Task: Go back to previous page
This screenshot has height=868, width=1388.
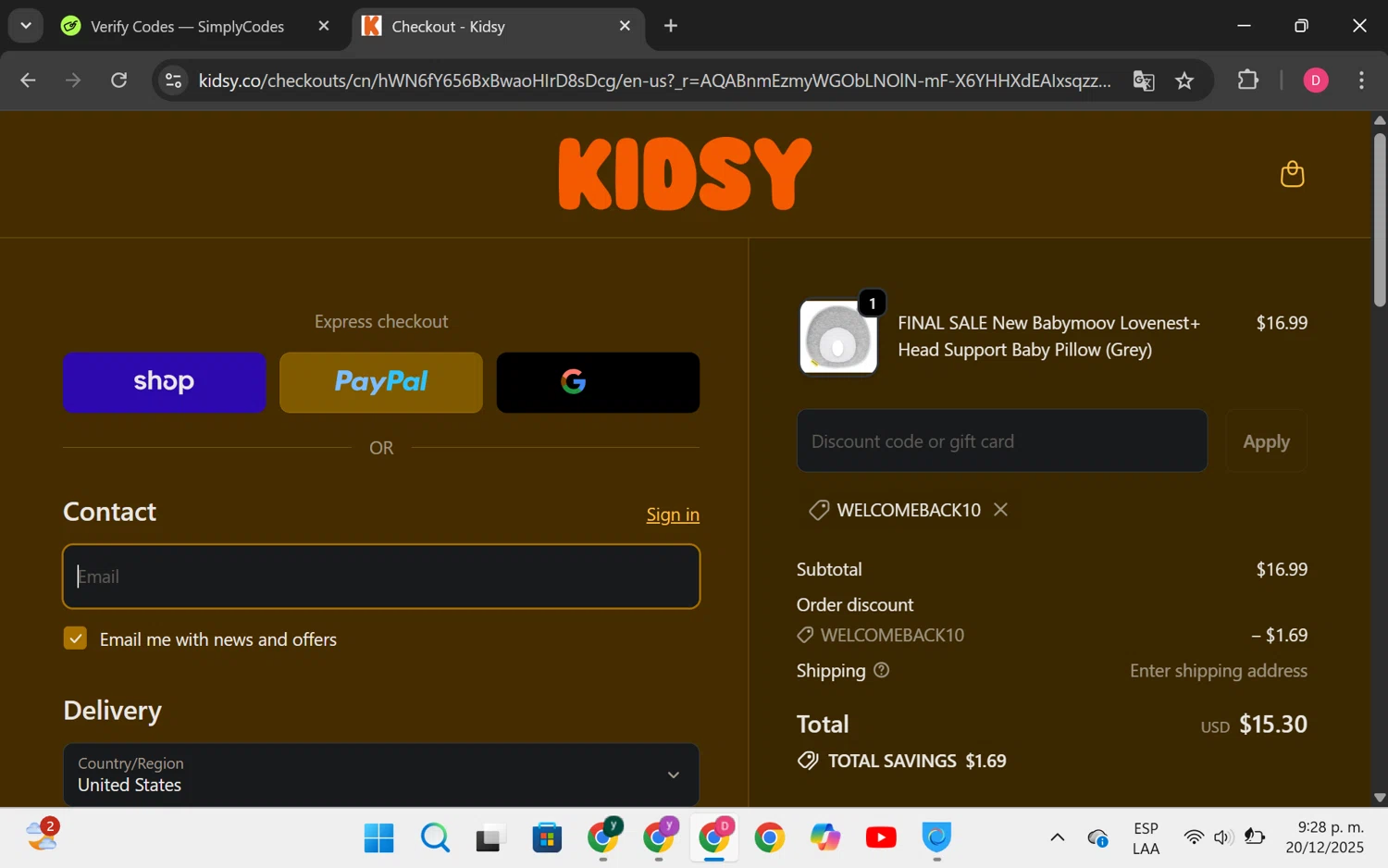Action: 28,81
